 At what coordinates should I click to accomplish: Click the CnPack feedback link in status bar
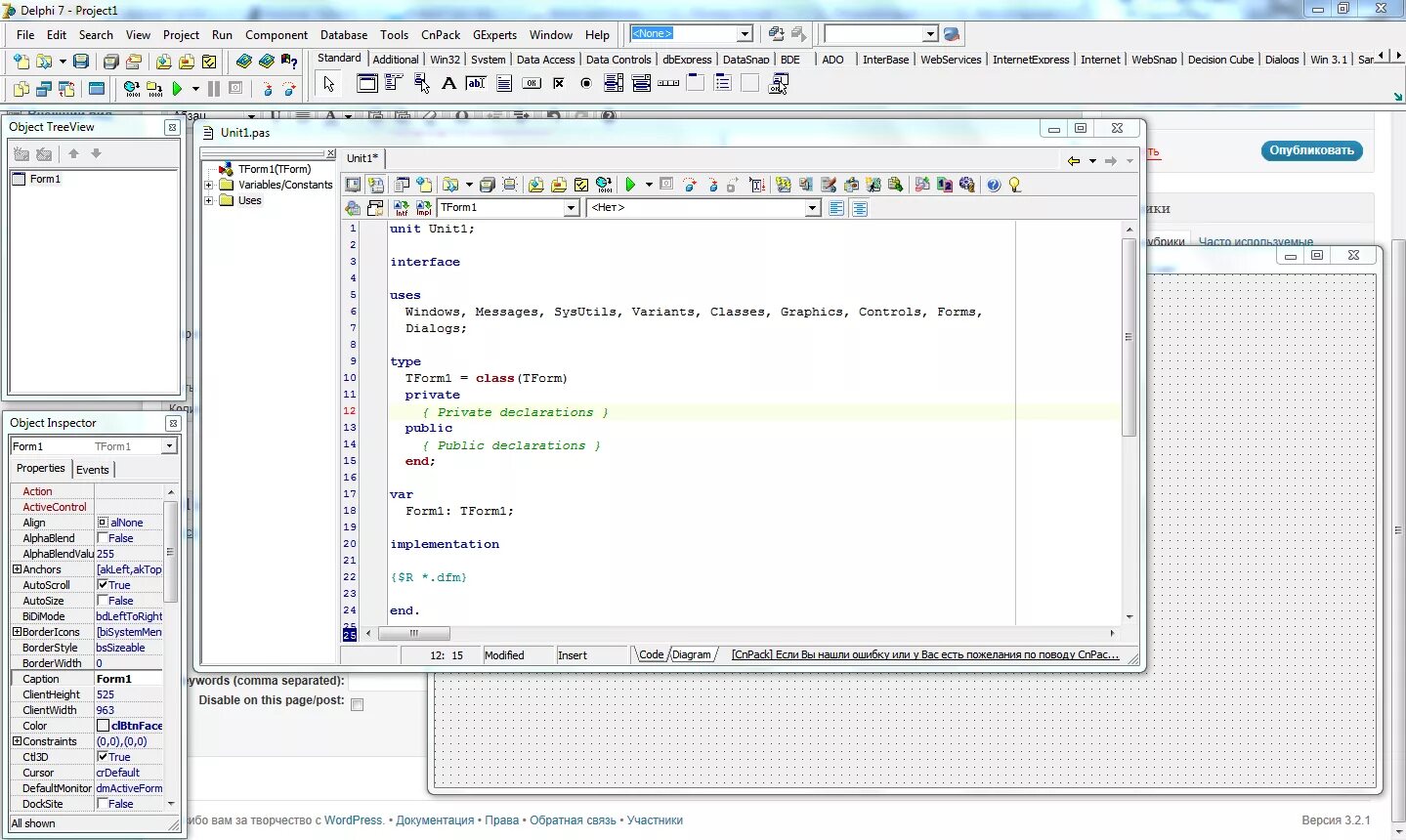925,654
